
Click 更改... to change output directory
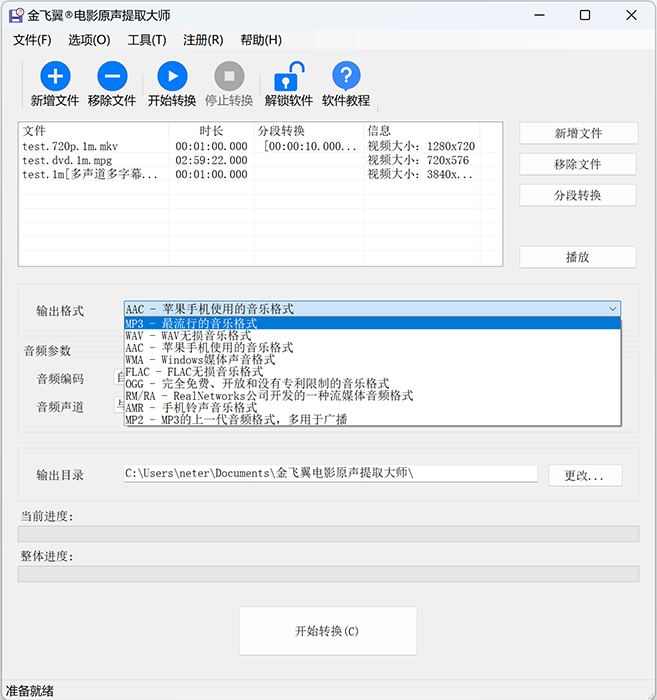coord(584,475)
